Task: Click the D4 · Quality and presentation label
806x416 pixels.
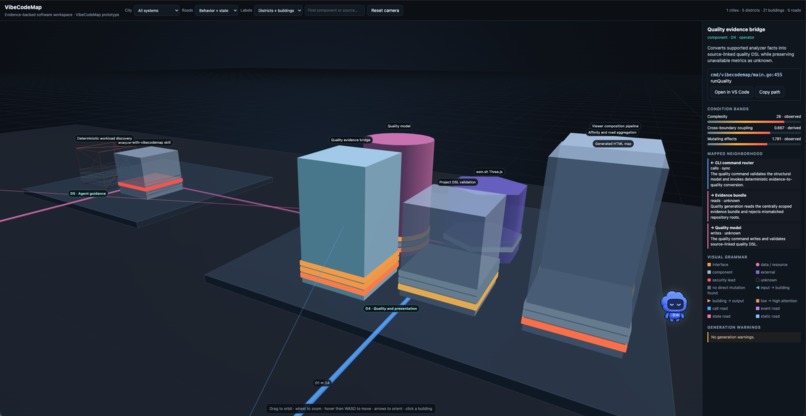Action: coord(391,309)
